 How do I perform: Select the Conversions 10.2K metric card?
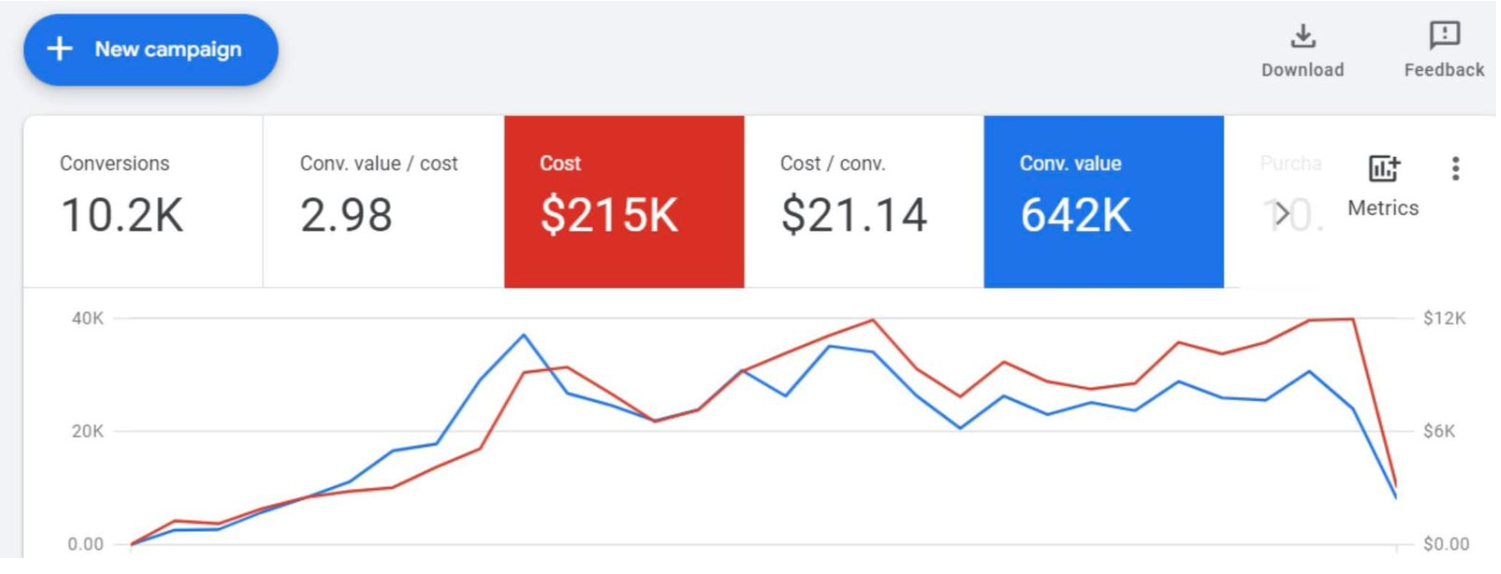(x=143, y=201)
